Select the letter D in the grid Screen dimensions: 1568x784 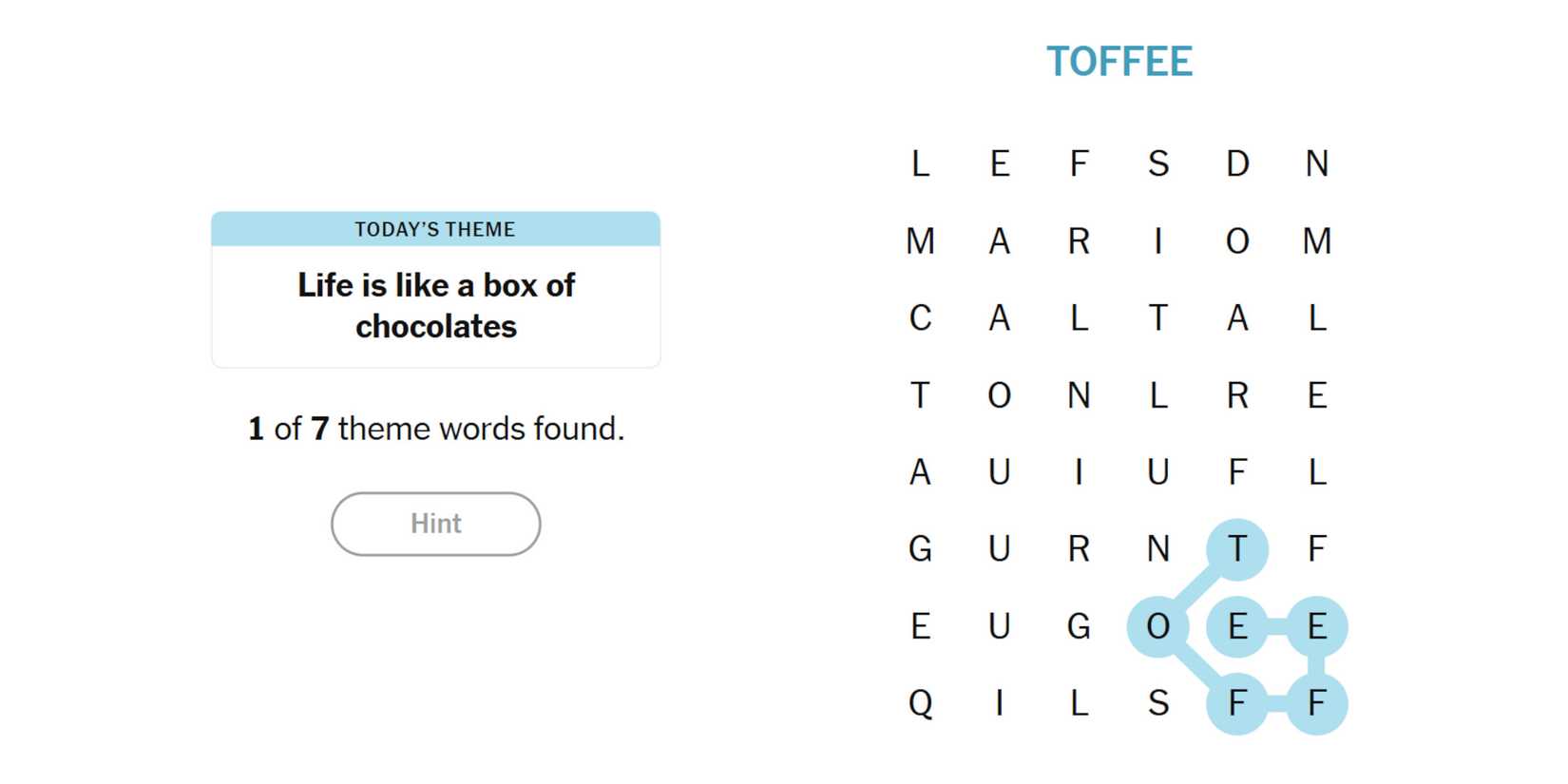coord(1237,164)
